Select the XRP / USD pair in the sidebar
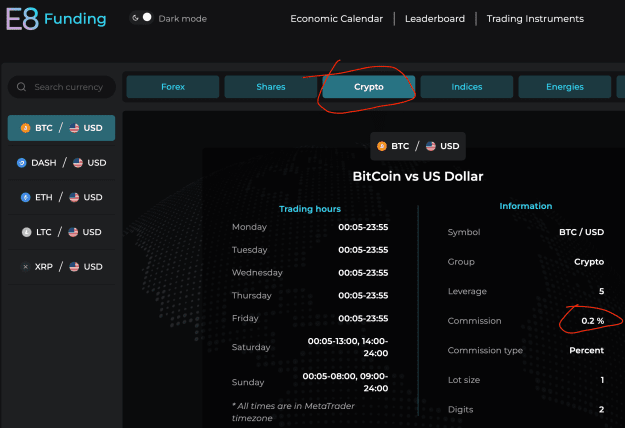 (61, 267)
